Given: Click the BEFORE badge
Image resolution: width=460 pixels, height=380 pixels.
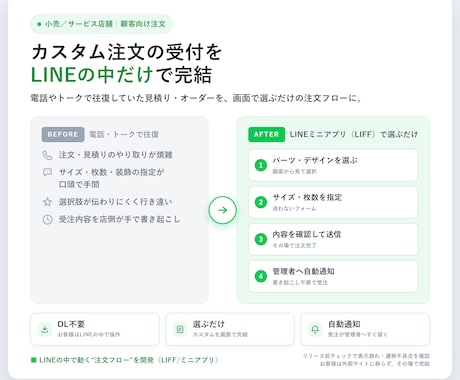Looking at the screenshot, I should (63, 134).
